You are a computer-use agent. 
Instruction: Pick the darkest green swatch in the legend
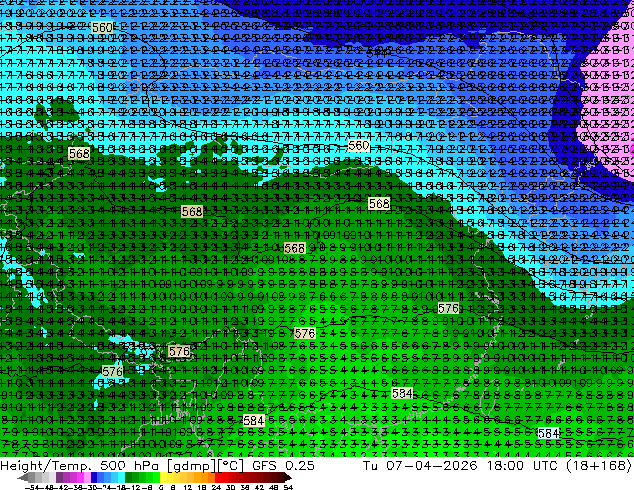pyautogui.click(x=129, y=477)
